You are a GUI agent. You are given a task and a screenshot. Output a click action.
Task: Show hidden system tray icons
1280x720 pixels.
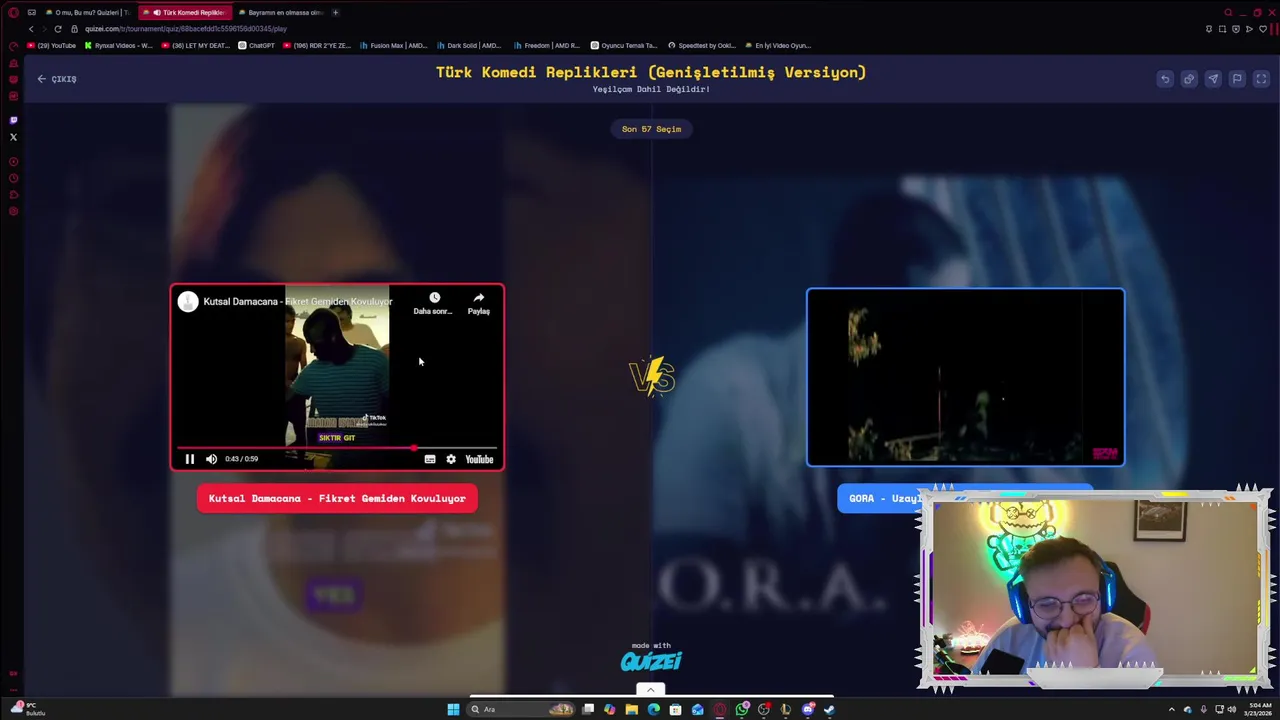click(1172, 709)
